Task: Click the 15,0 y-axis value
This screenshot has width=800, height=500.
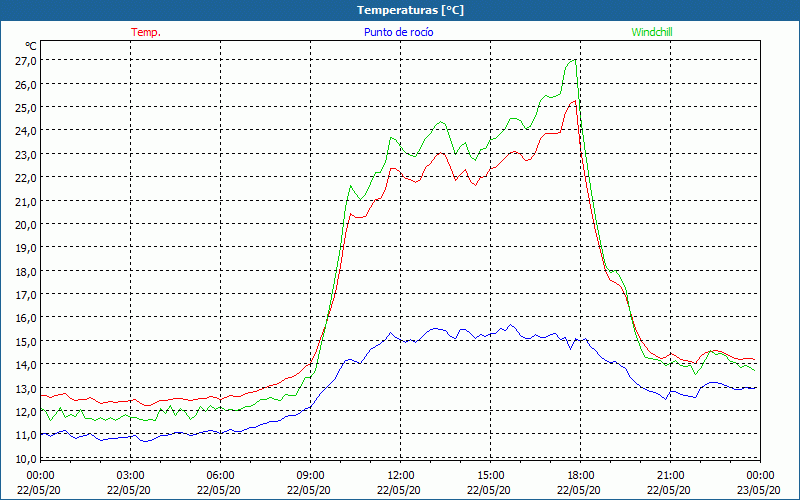Action: tap(26, 341)
